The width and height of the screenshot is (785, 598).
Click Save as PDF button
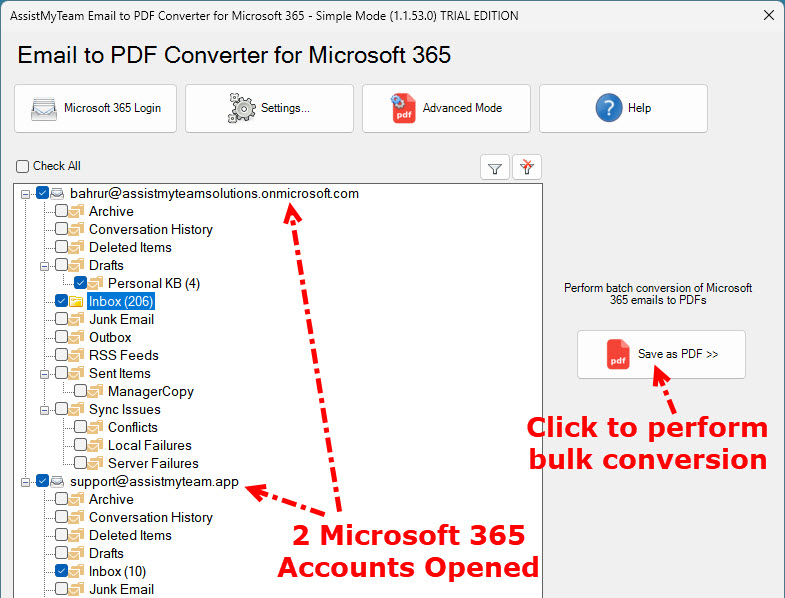pyautogui.click(x=661, y=354)
